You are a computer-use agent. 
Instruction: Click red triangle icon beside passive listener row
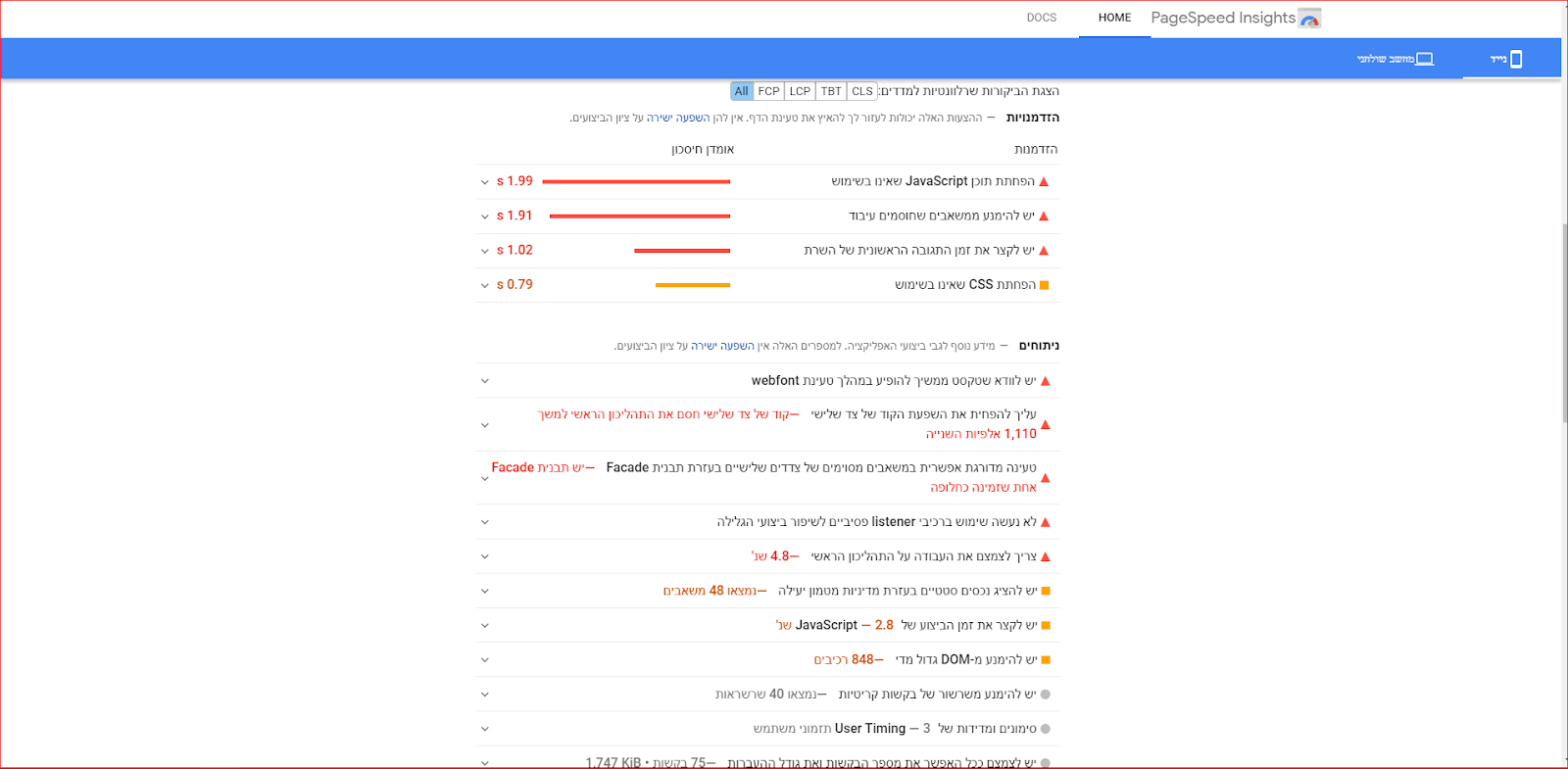point(1046,522)
